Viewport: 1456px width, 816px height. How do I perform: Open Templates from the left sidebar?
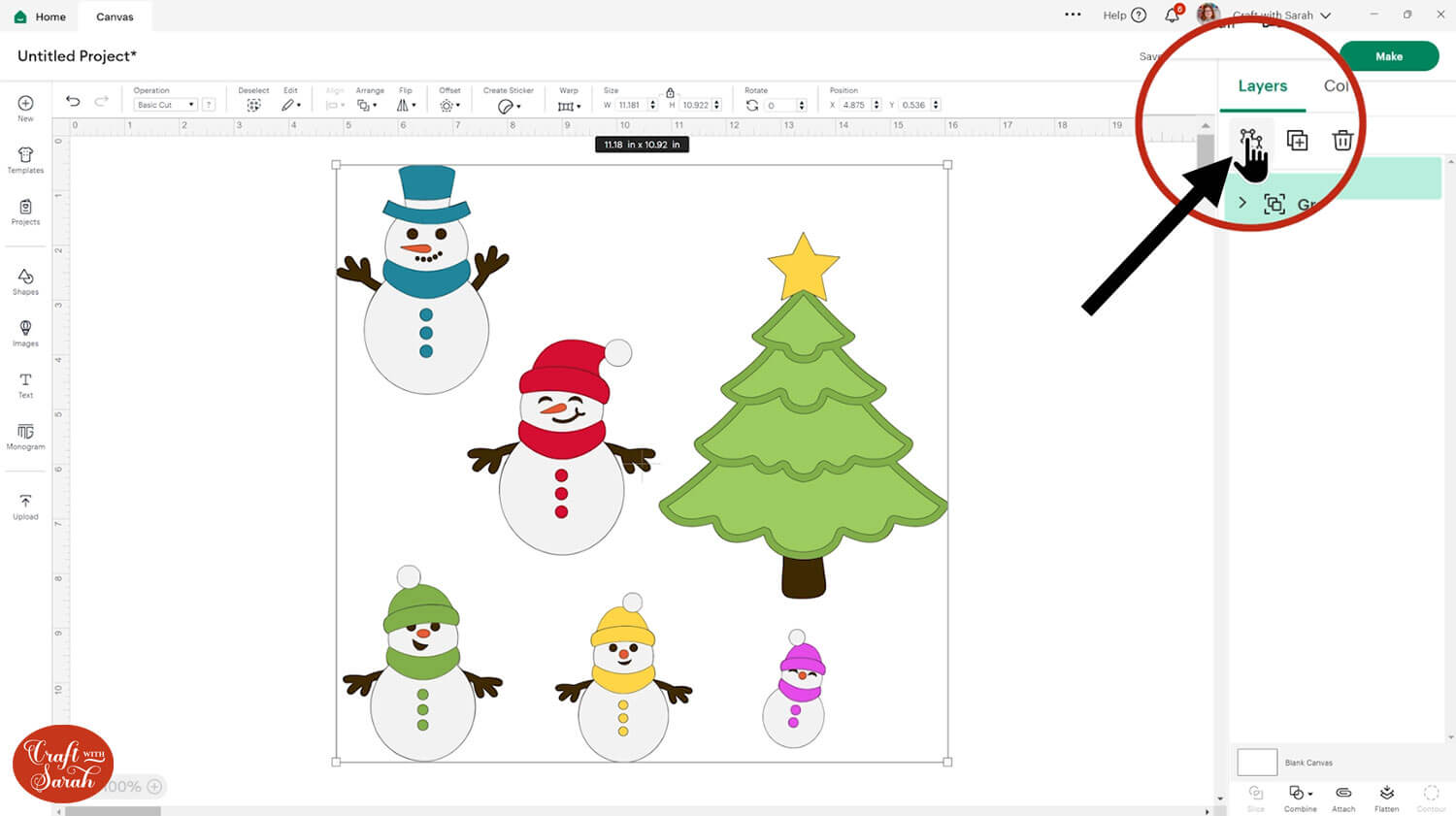pyautogui.click(x=25, y=159)
